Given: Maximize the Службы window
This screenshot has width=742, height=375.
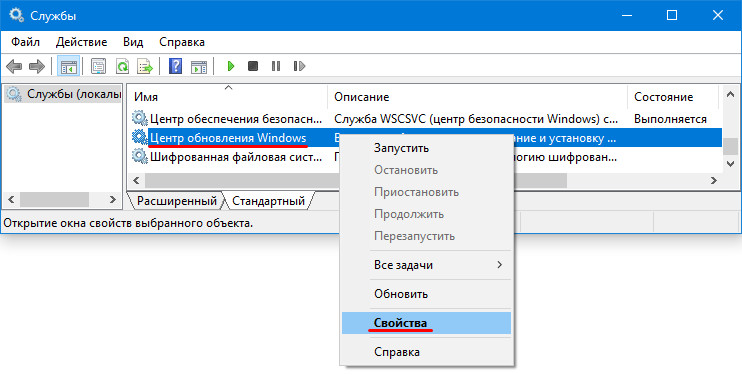Looking at the screenshot, I should coord(672,15).
